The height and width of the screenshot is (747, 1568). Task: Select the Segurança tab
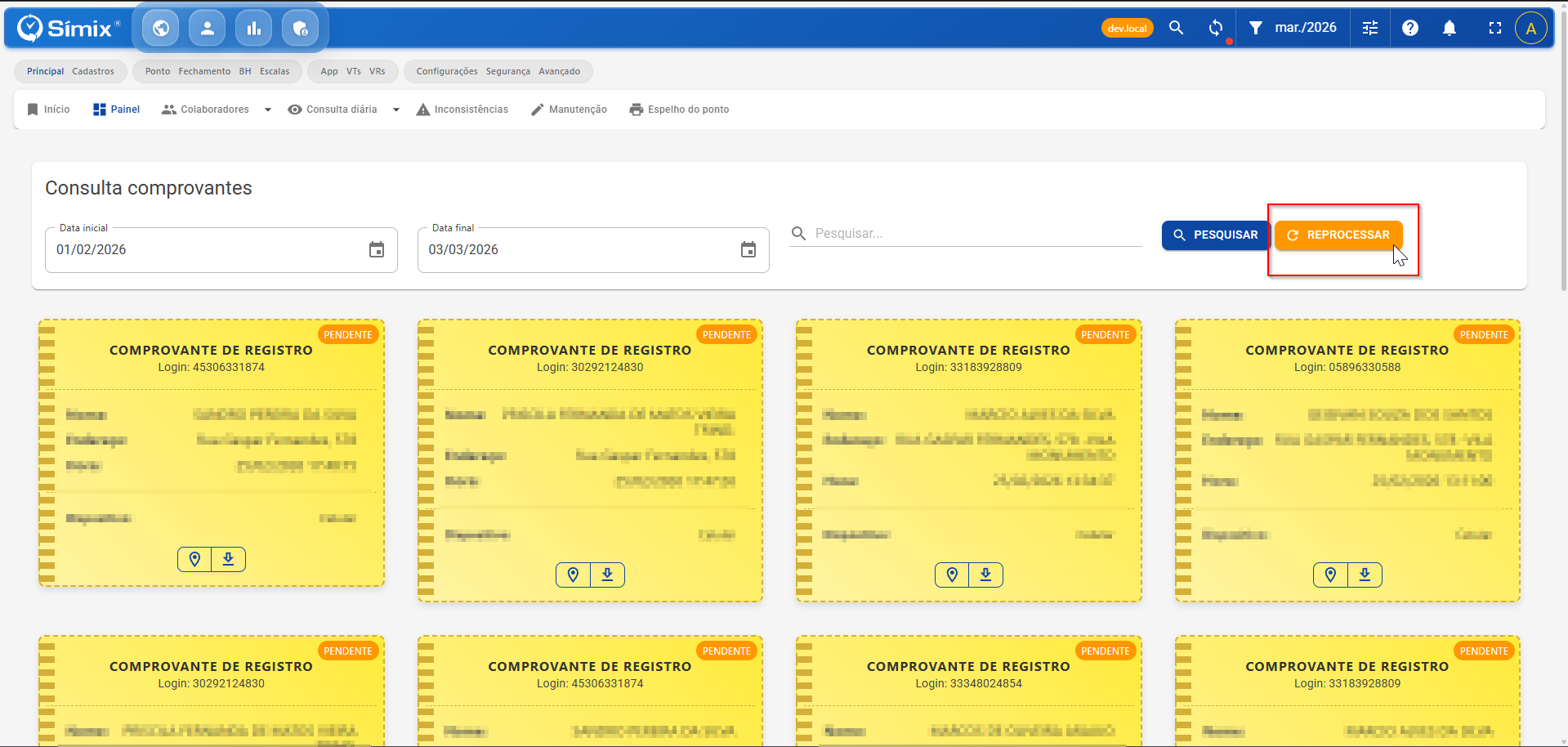508,71
